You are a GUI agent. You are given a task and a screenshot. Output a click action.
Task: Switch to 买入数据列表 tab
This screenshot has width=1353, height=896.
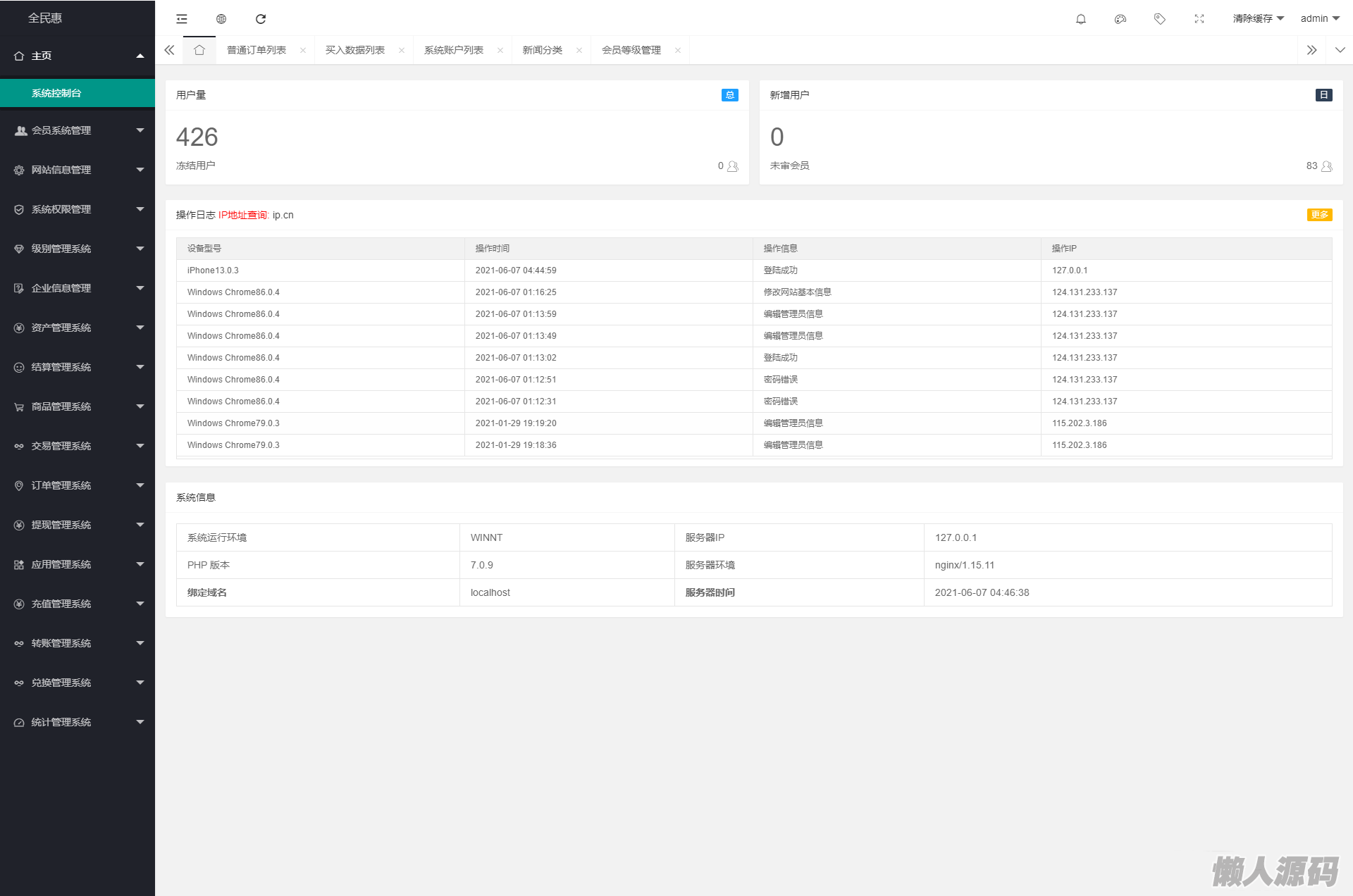click(355, 50)
